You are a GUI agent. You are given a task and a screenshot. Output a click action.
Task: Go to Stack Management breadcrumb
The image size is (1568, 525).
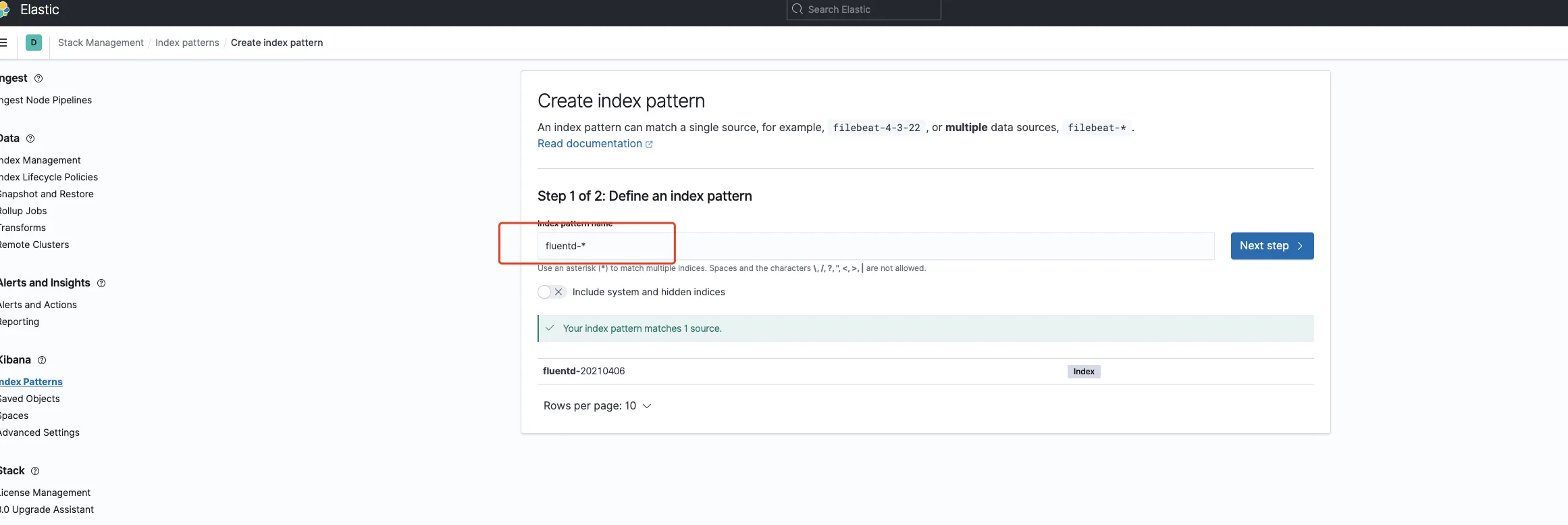[x=101, y=43]
